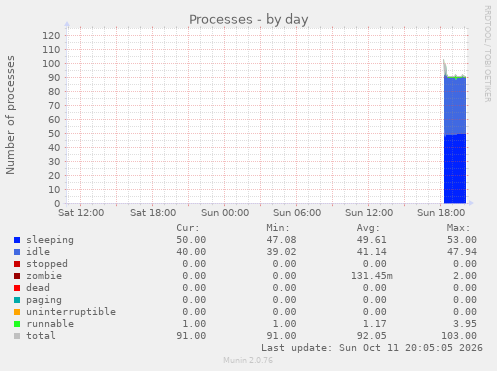Click the 'Min:' column header
The image size is (497, 371).
click(278, 228)
